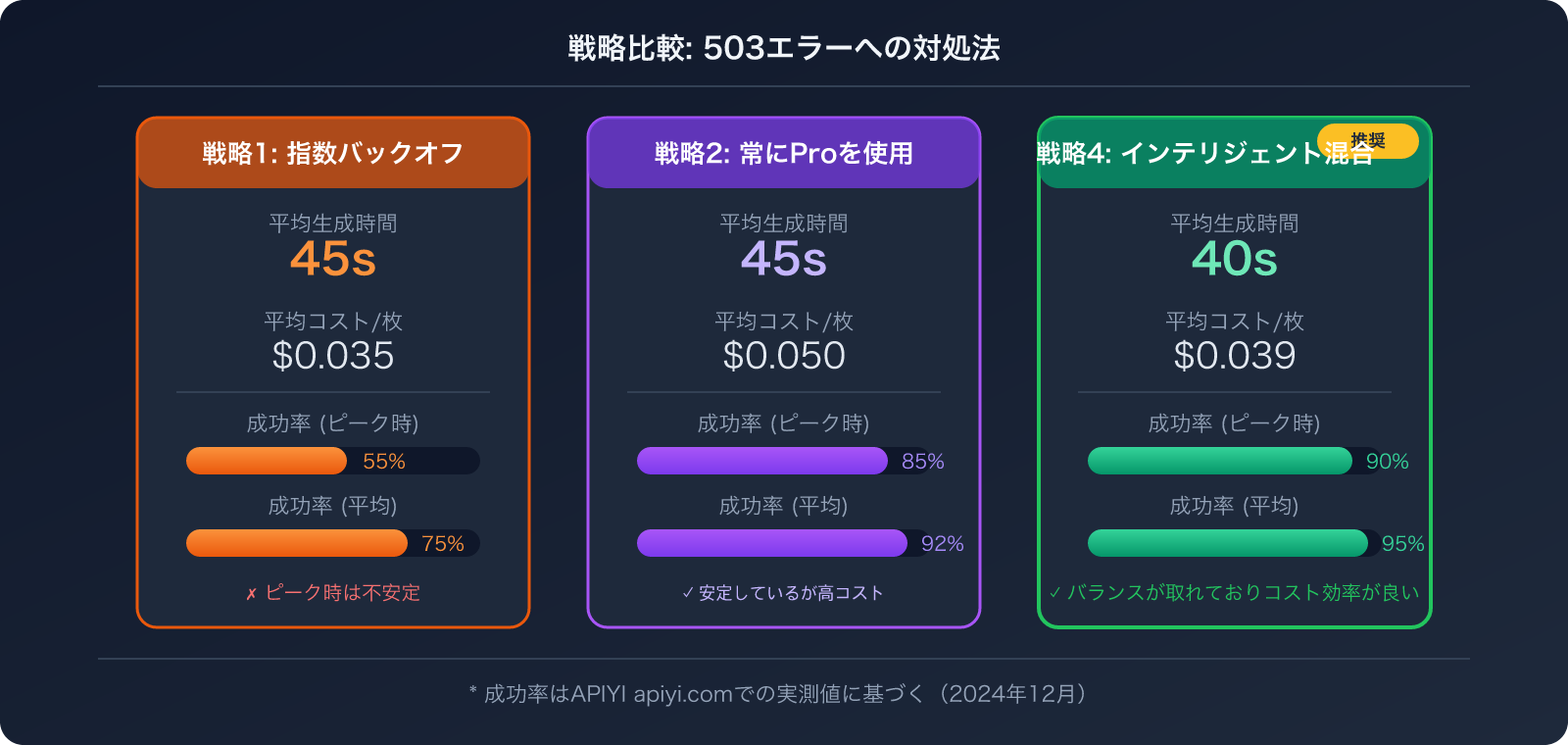Click the orange 55% peak success bar
Image resolution: width=1568 pixels, height=745 pixels.
click(x=267, y=461)
